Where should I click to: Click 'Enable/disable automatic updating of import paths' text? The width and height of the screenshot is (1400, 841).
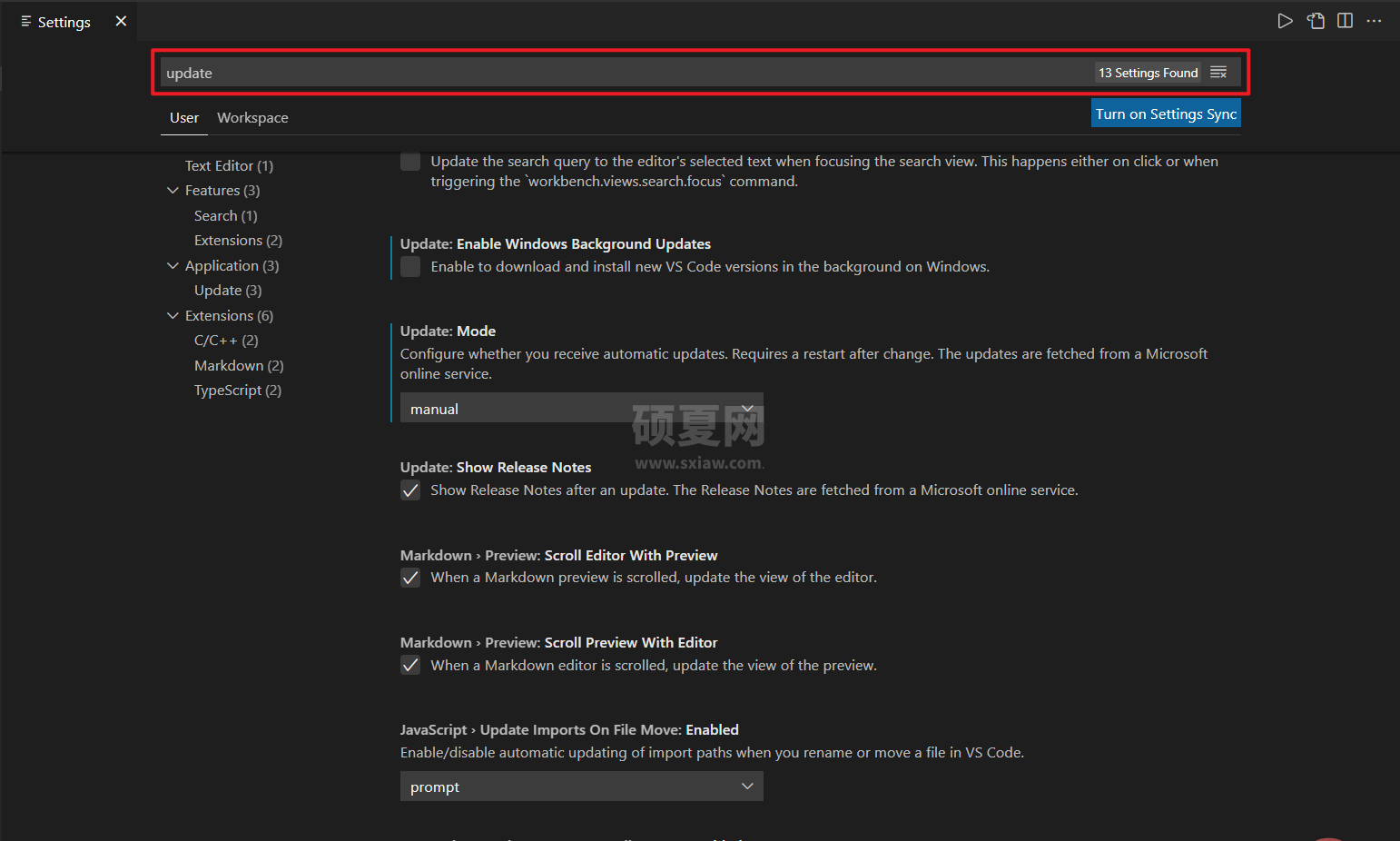[712, 753]
